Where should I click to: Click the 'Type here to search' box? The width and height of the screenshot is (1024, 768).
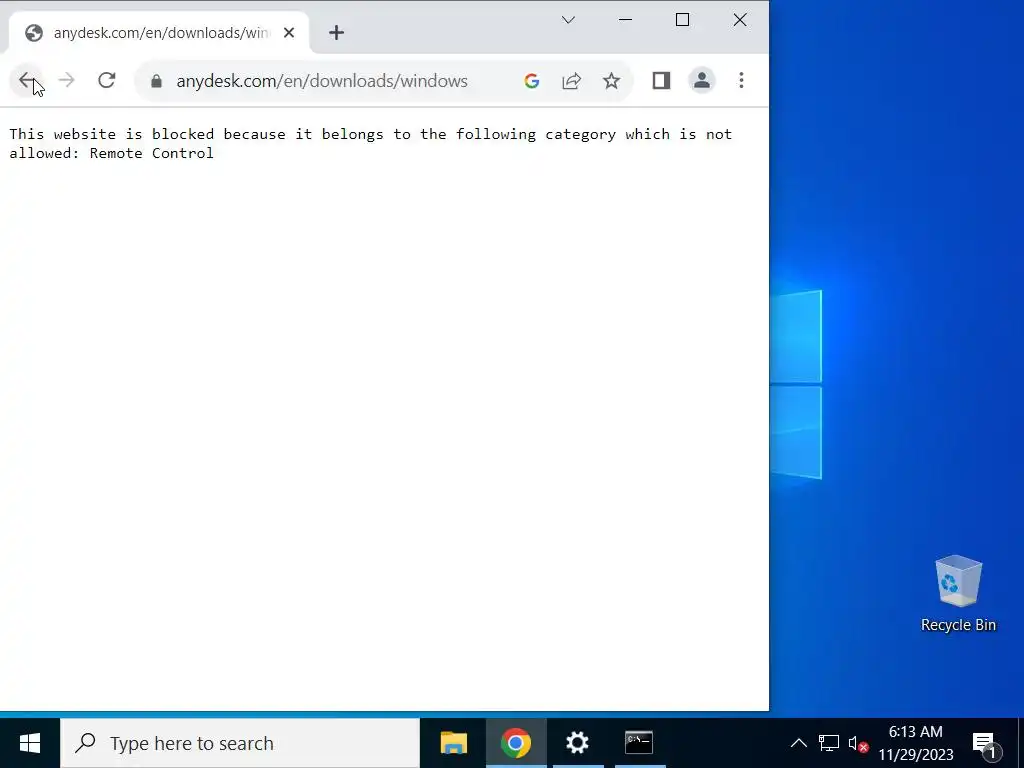(240, 743)
